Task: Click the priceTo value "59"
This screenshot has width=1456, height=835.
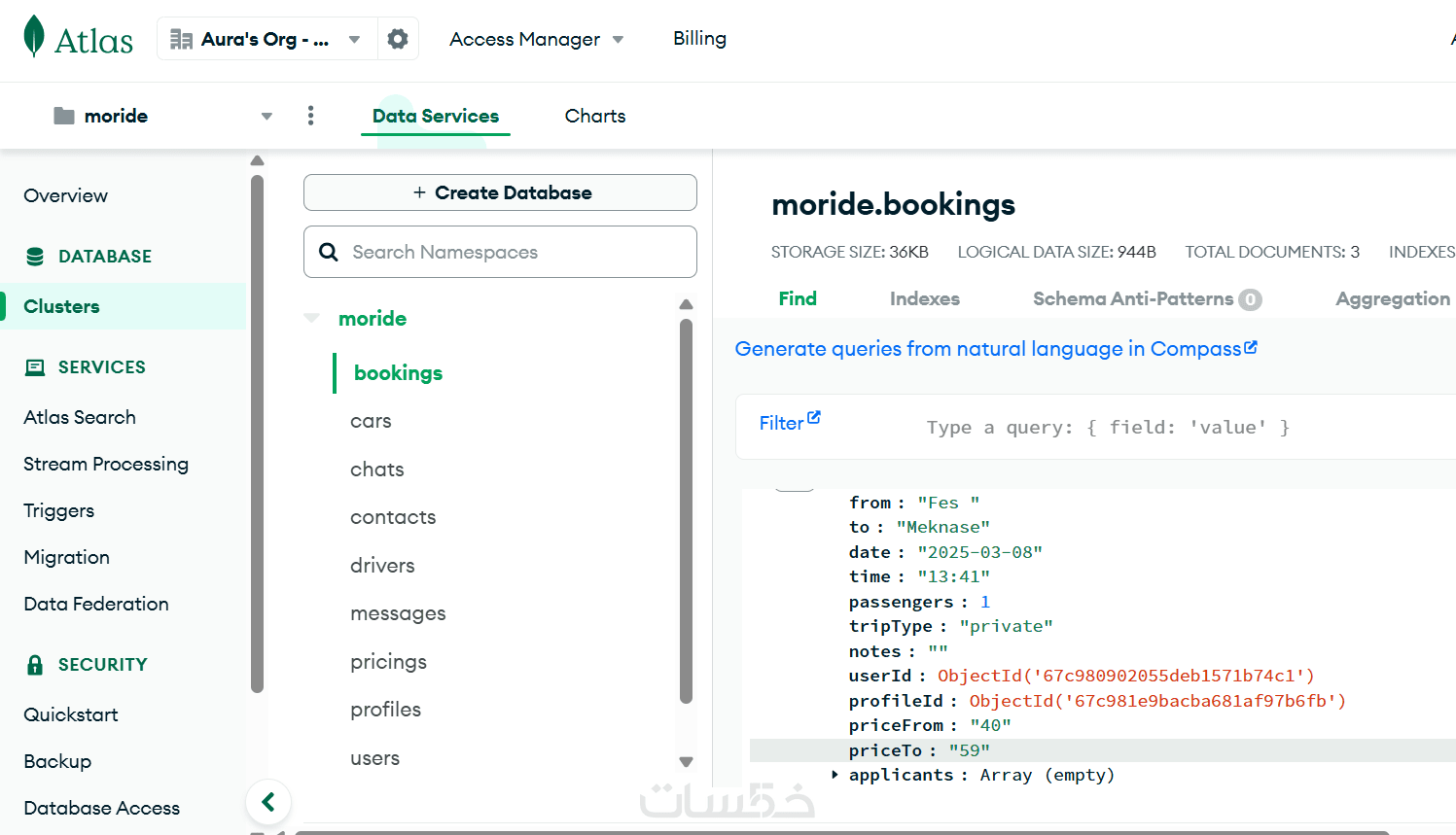Action: pos(970,750)
